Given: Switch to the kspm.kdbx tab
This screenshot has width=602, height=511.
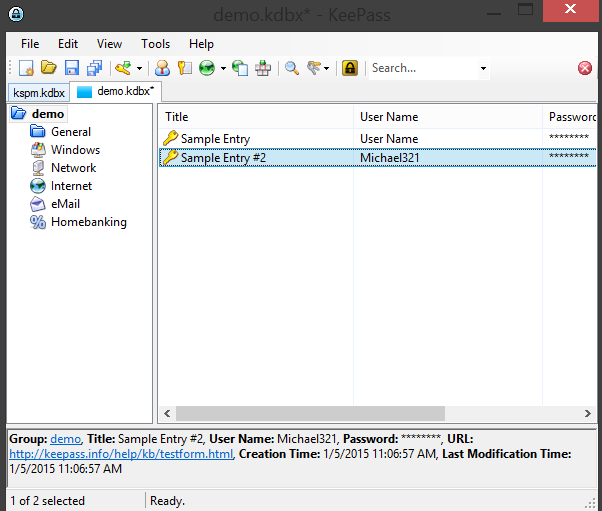Looking at the screenshot, I should [39, 93].
